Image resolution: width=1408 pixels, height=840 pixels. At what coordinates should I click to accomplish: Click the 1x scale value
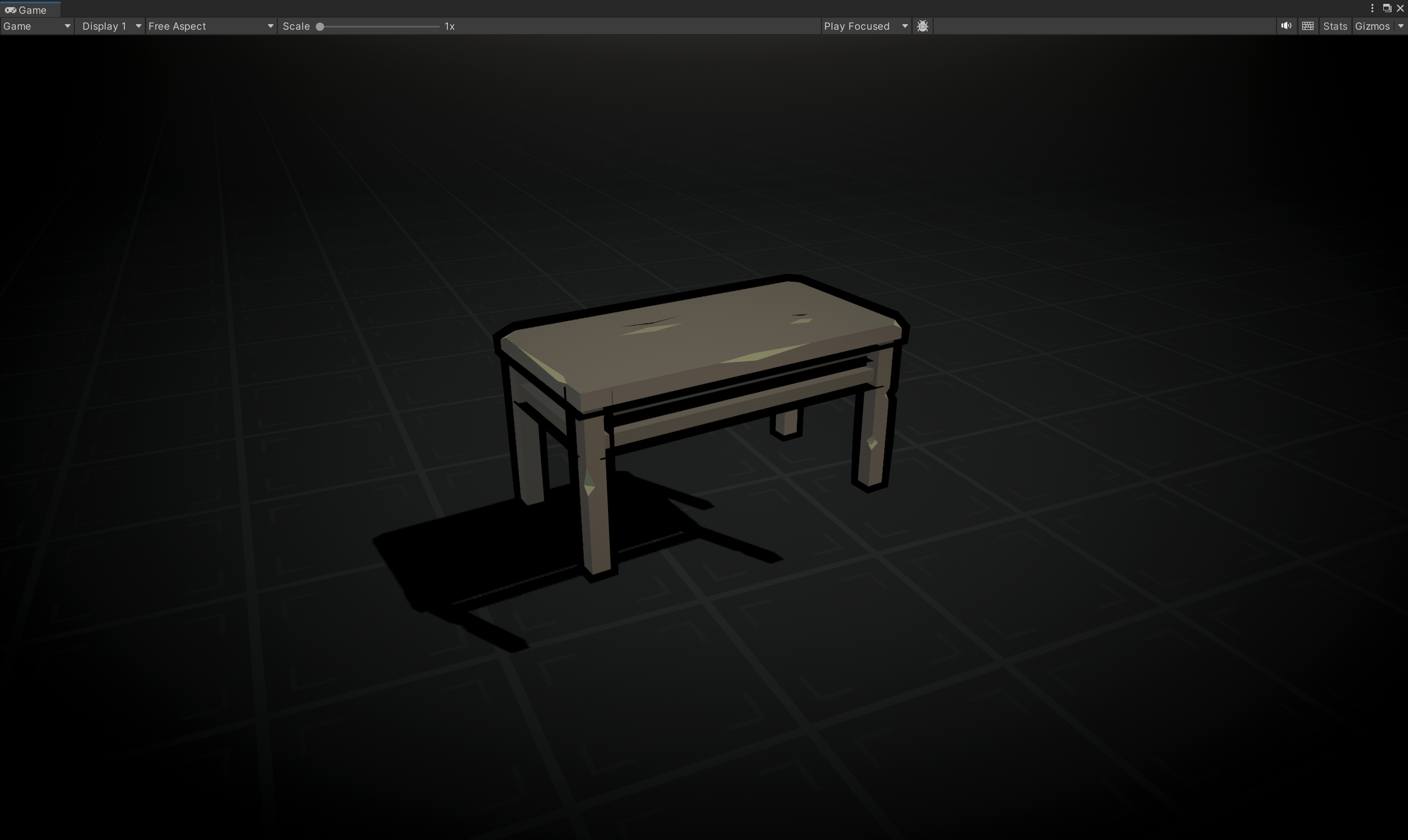pyautogui.click(x=450, y=26)
